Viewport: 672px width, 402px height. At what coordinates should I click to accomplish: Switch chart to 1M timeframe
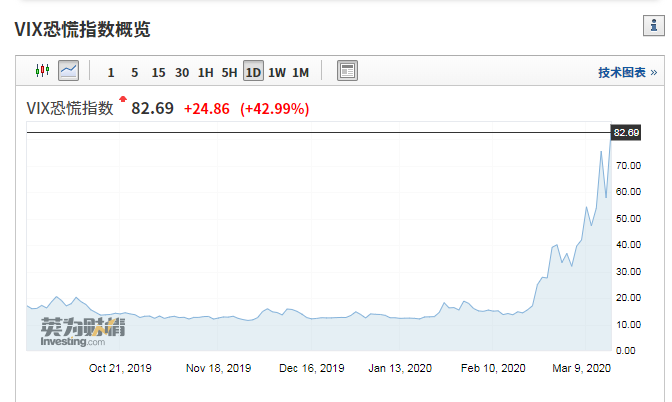[x=300, y=72]
